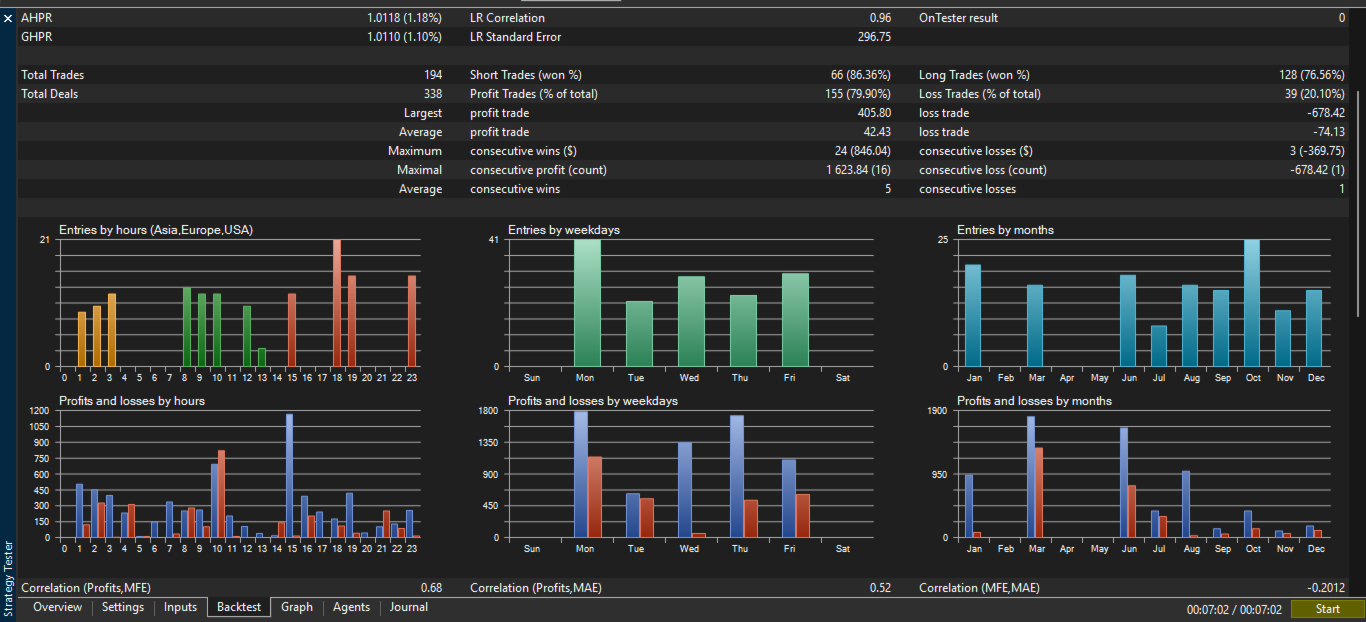The width and height of the screenshot is (1366, 622).
Task: Click the March profit bar in monthly chart
Action: pos(1031,477)
